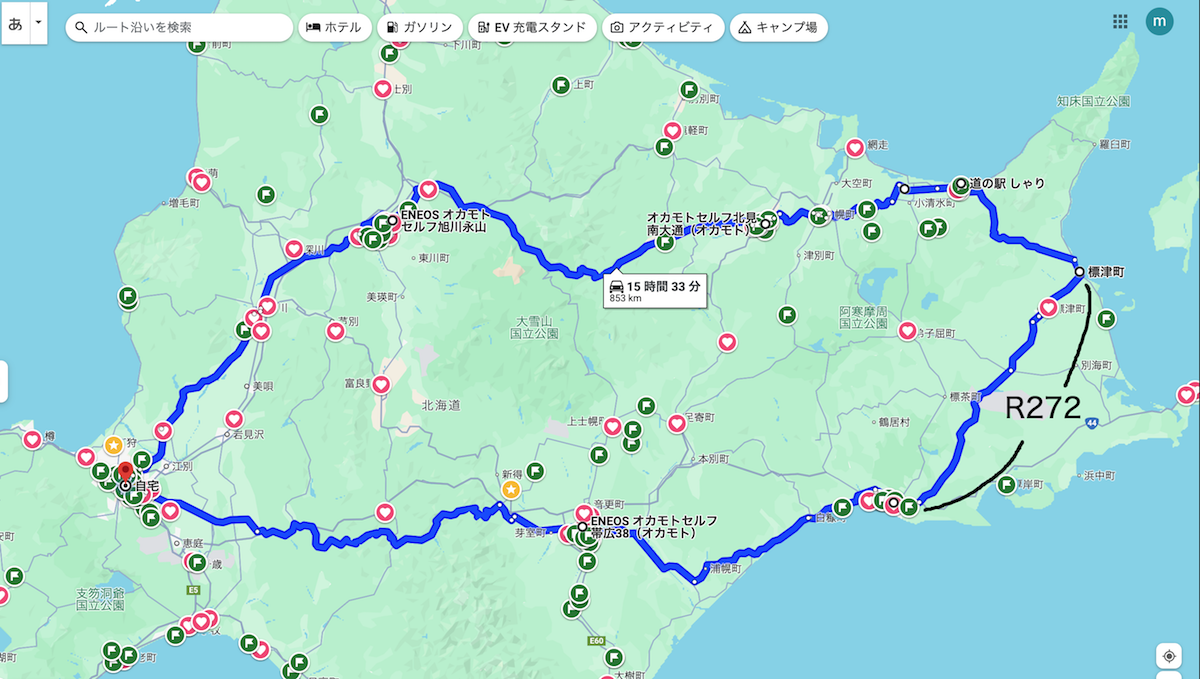Open the account avatar labeled m

point(1159,21)
